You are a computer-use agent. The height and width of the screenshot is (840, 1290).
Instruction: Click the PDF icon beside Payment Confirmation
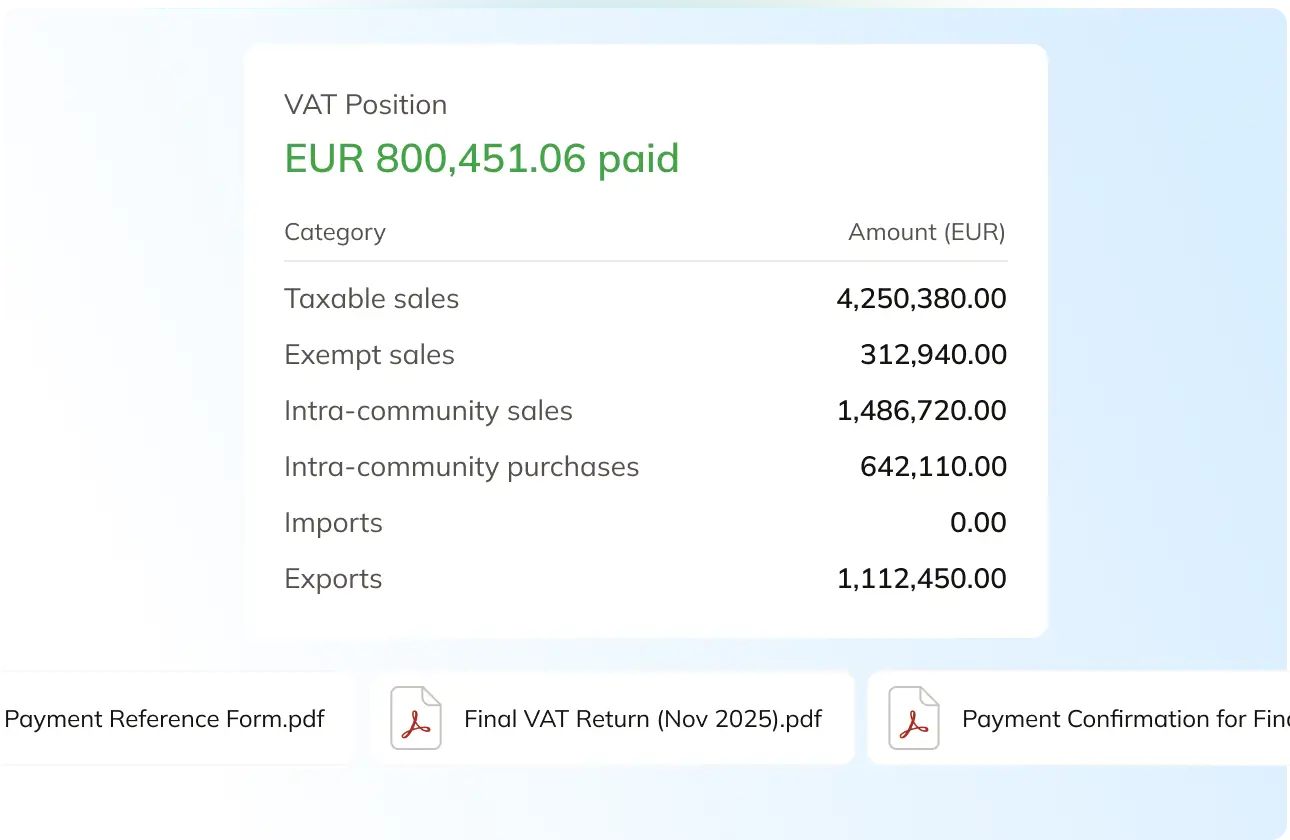[913, 718]
